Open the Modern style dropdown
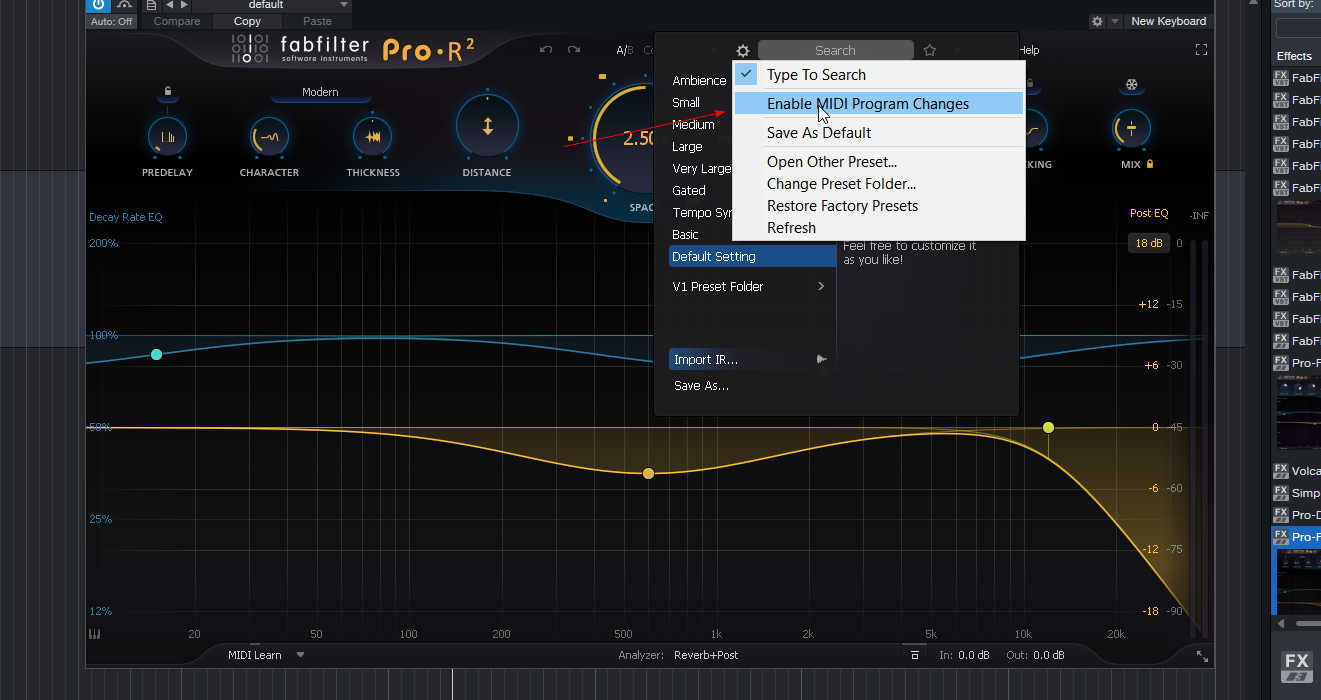Screen dimensions: 1321x700 pyautogui.click(x=320, y=92)
